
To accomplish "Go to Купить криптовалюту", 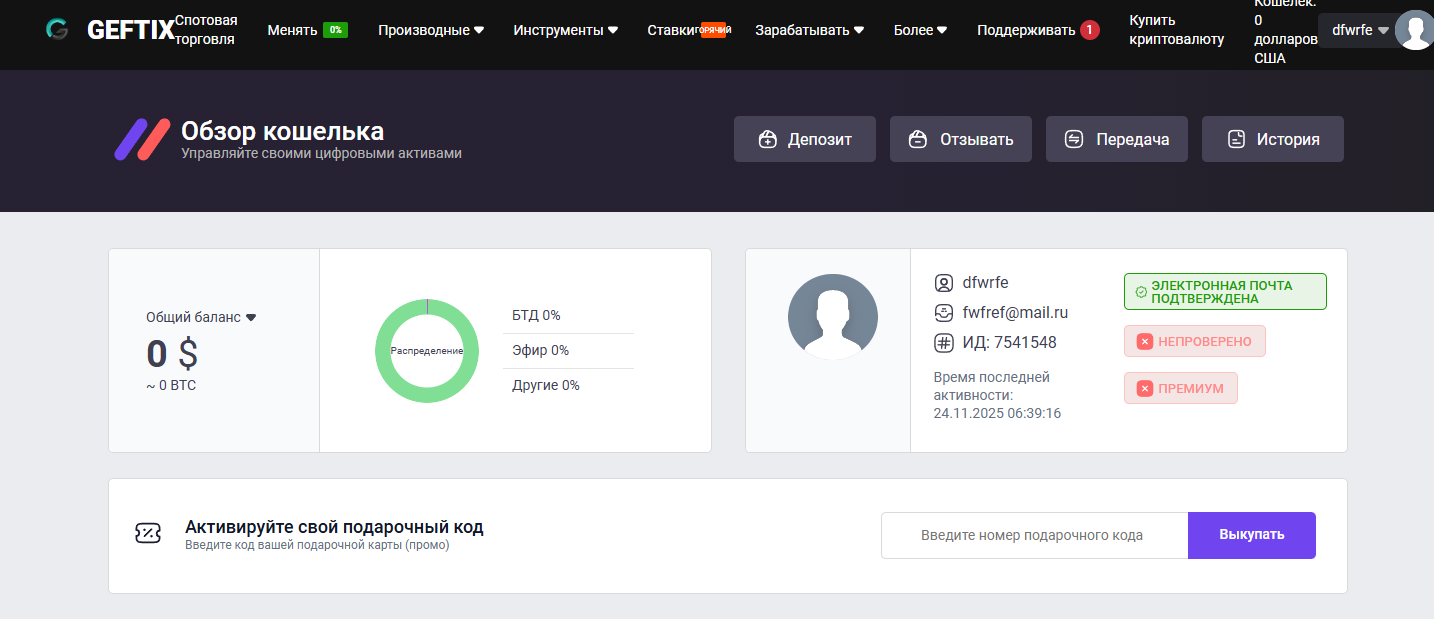I will tap(1176, 30).
